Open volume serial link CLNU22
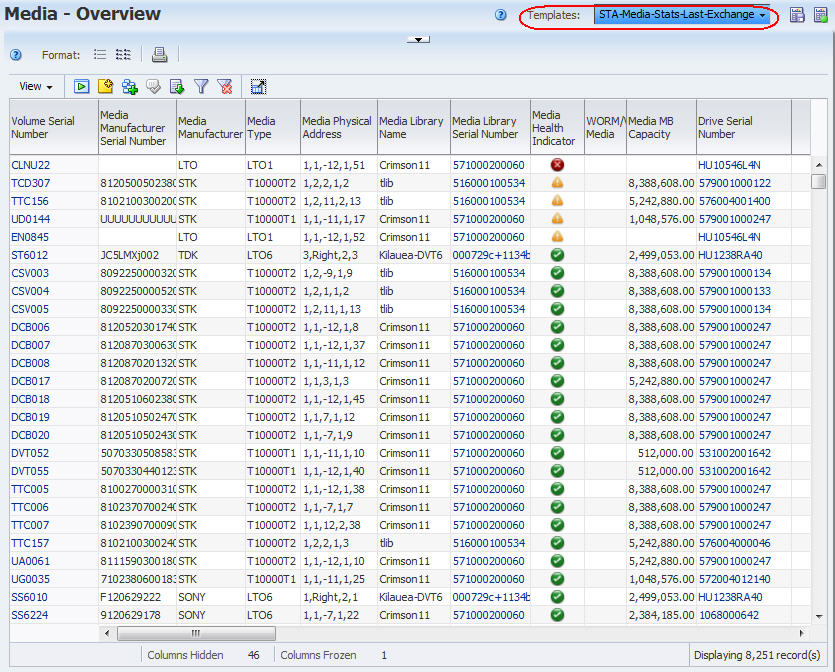 [x=30, y=165]
